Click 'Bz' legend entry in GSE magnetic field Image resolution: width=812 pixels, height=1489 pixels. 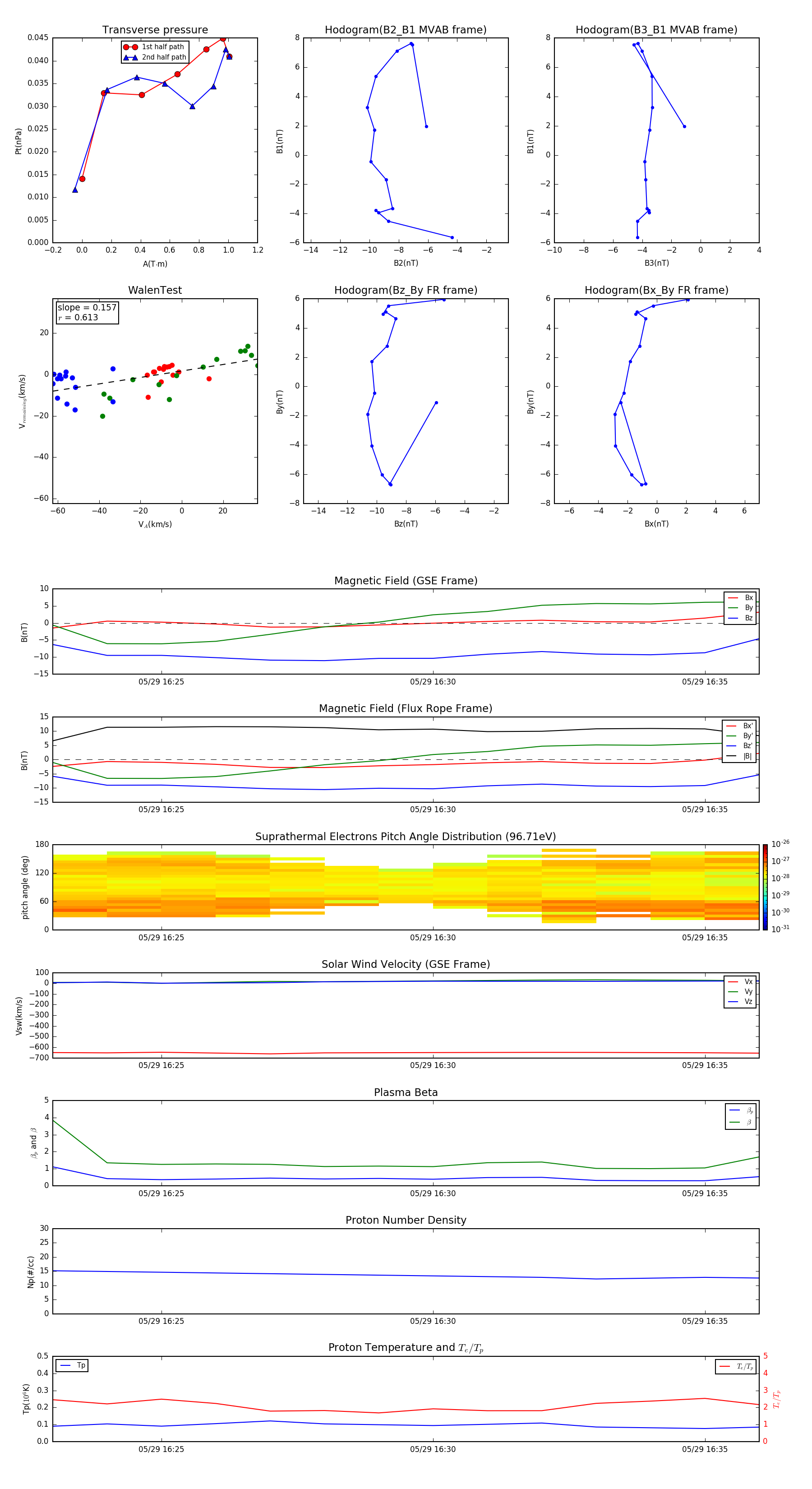click(x=740, y=619)
